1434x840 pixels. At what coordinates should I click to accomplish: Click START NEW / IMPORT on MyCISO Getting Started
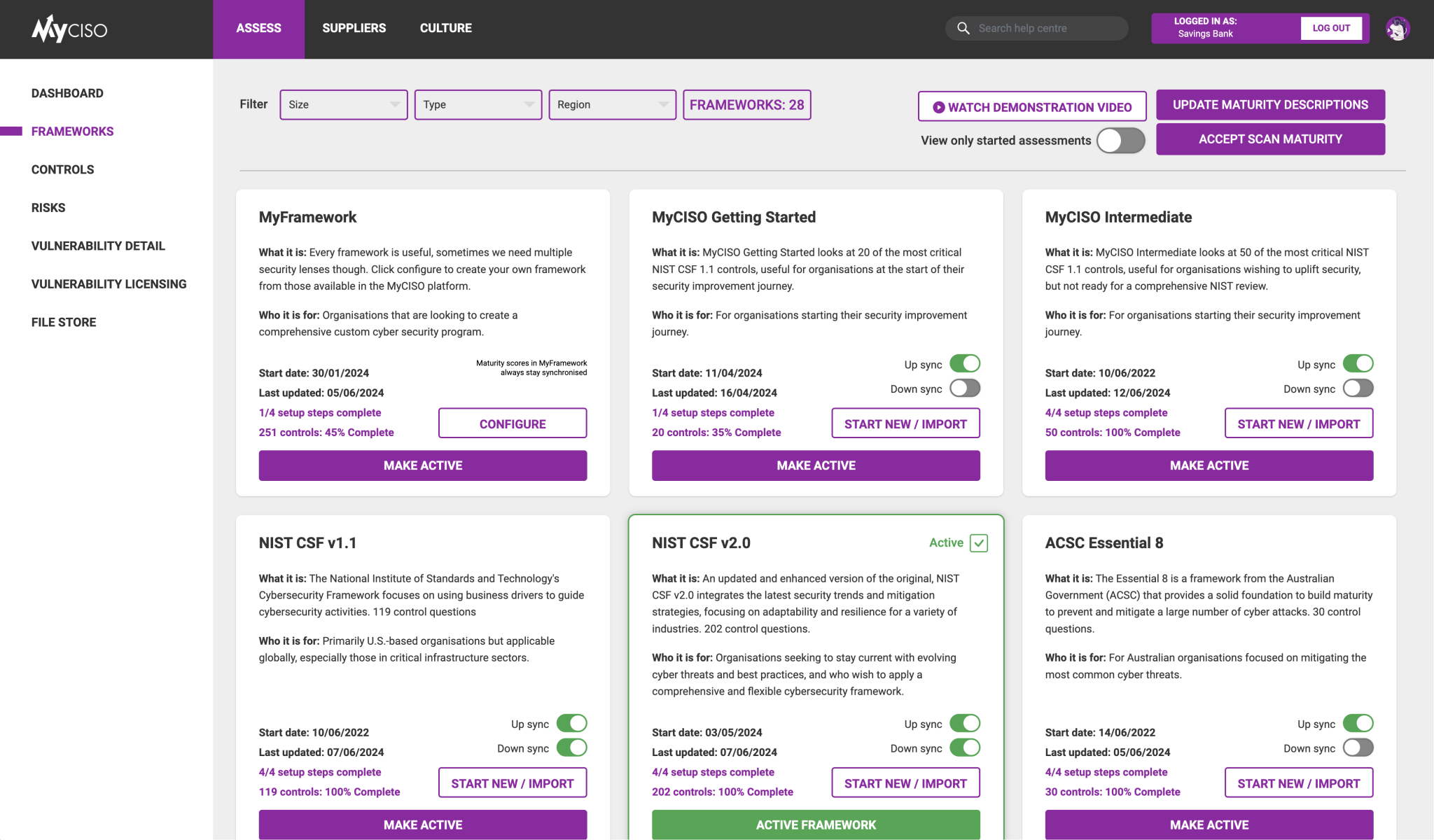pos(905,423)
